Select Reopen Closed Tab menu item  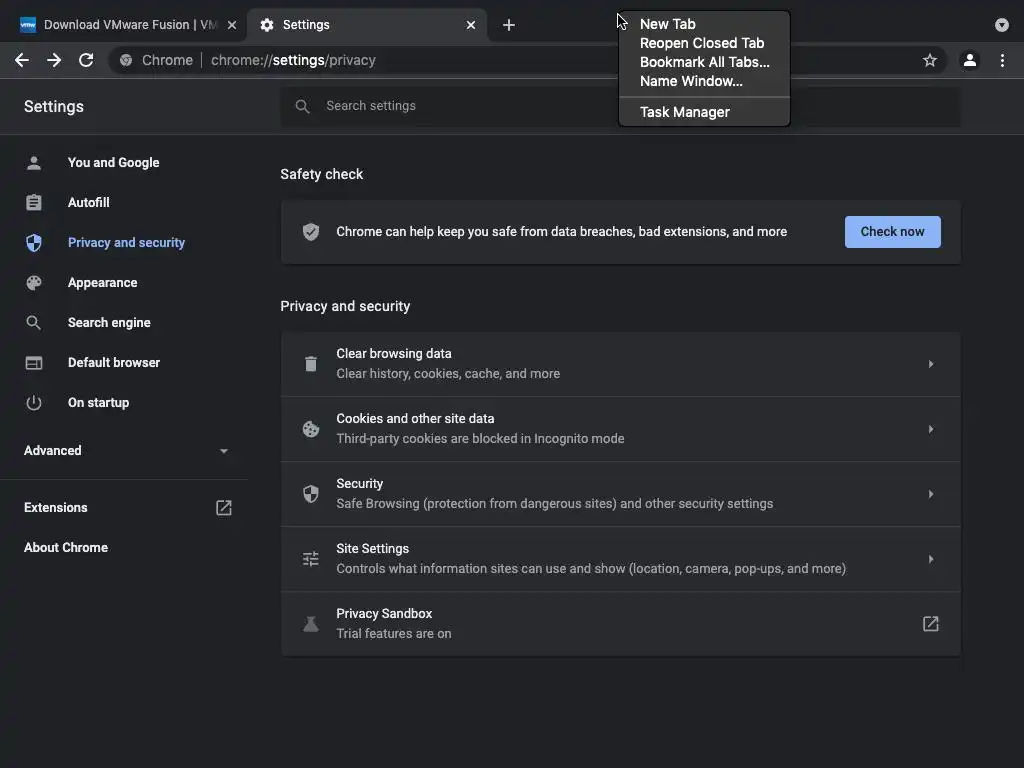pyautogui.click(x=702, y=43)
